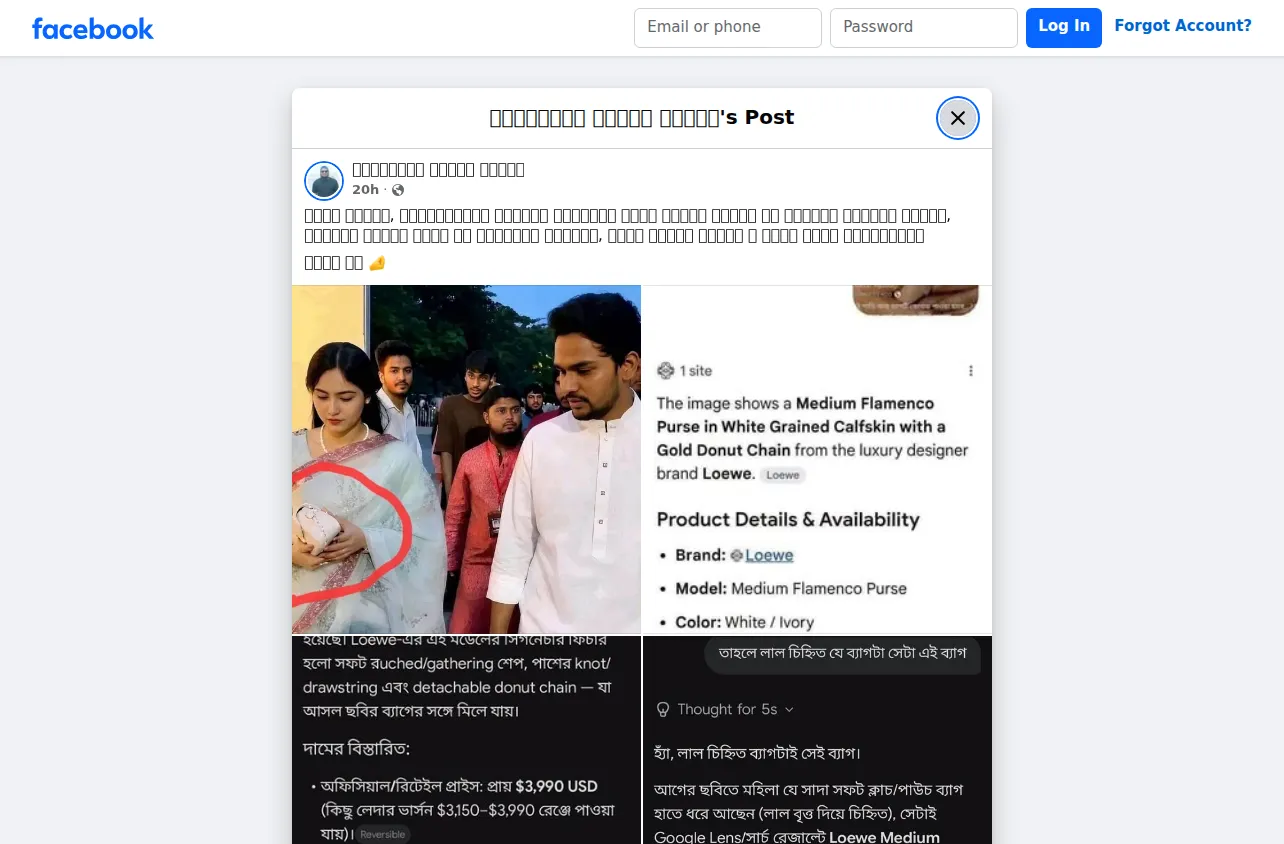Open the 20h post timestamp
Screen dimensions: 1284x844
[365, 190]
